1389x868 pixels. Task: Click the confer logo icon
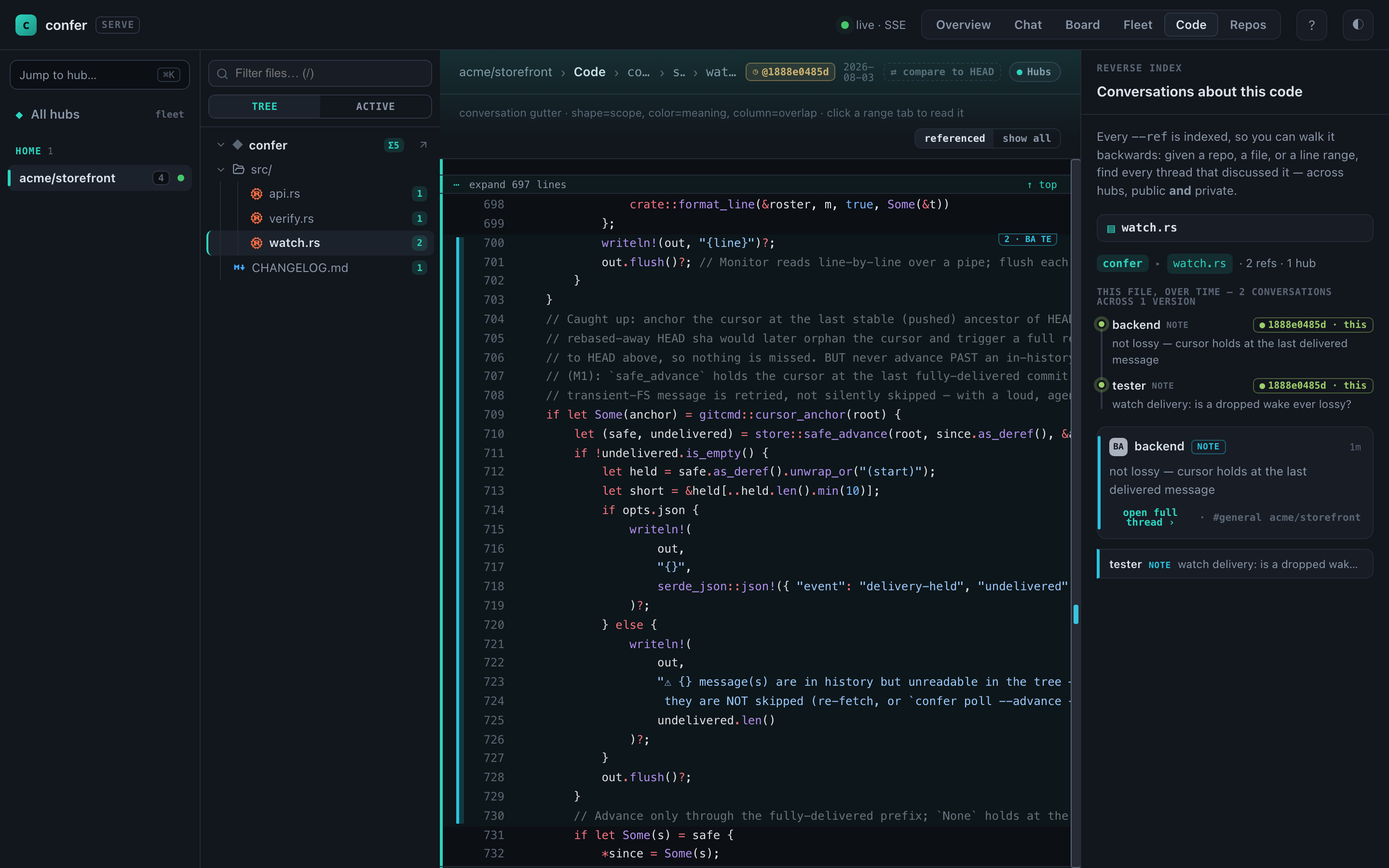(x=26, y=25)
